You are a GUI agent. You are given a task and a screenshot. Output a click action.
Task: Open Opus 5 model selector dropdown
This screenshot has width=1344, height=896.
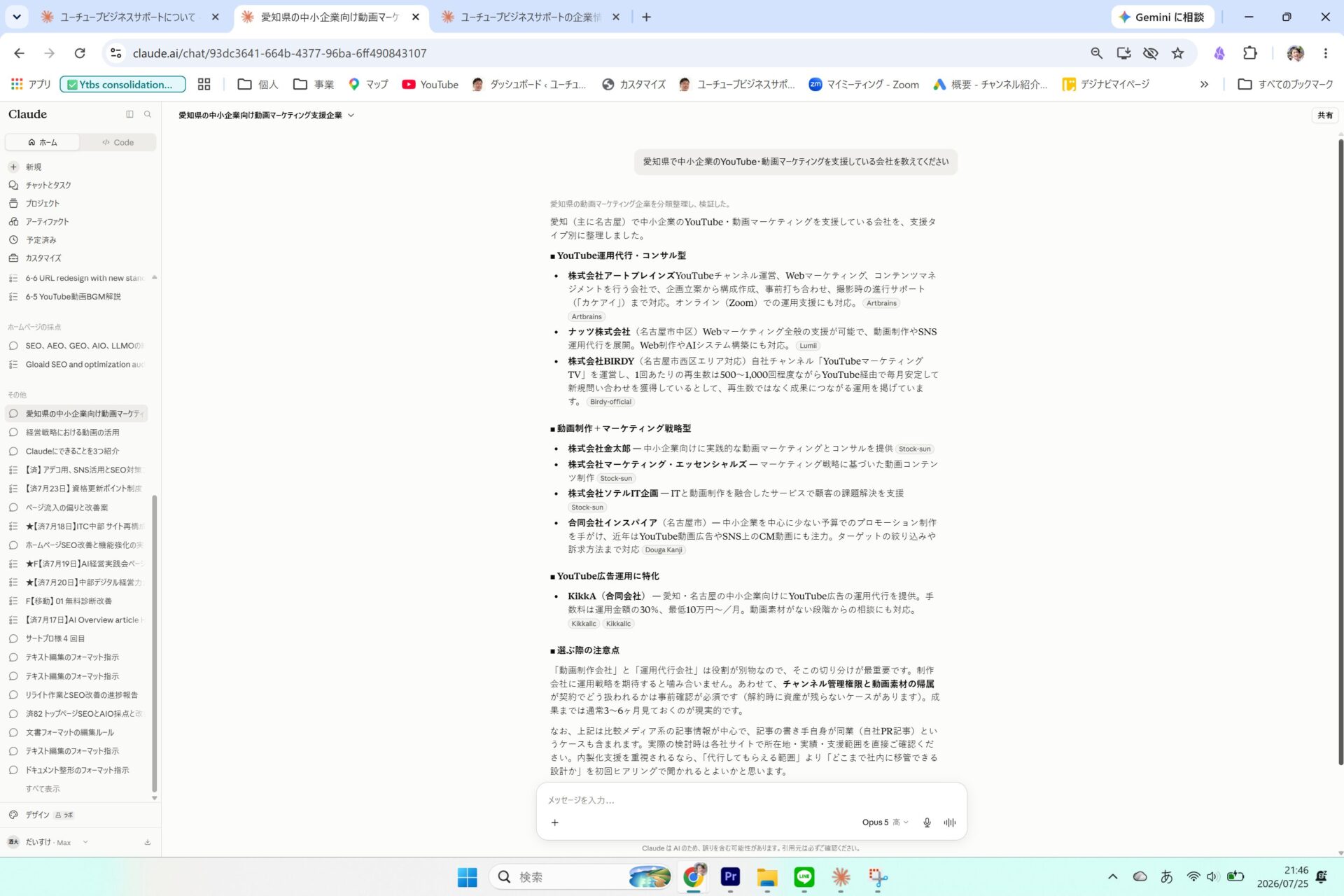coord(885,822)
